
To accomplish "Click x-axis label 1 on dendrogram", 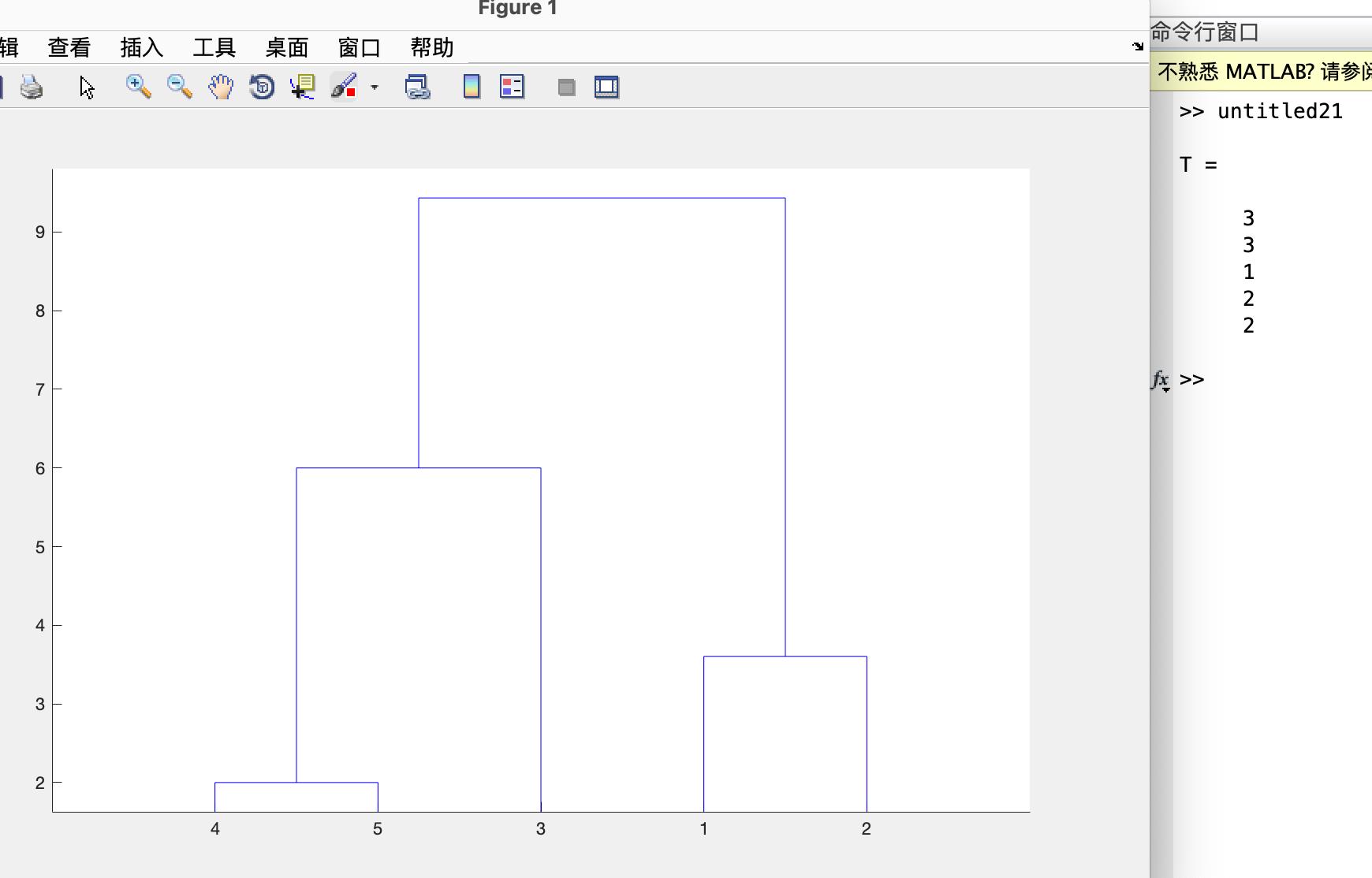I will point(703,829).
